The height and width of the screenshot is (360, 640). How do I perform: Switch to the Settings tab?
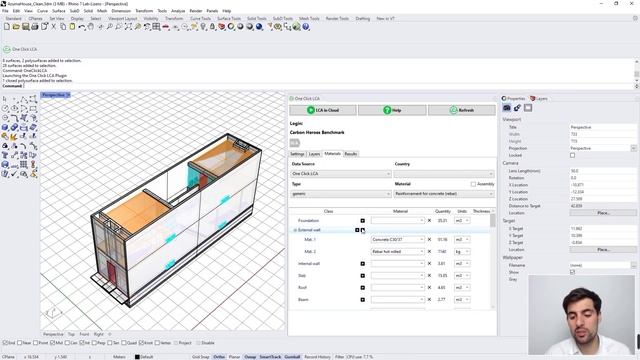pos(297,154)
